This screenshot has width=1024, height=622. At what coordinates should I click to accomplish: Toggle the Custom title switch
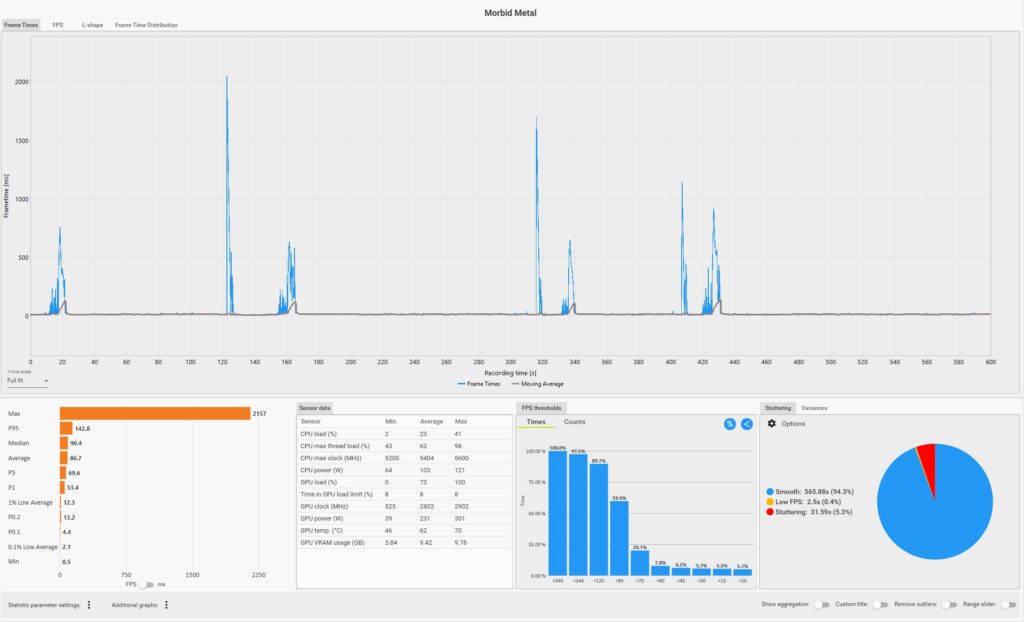[x=880, y=604]
